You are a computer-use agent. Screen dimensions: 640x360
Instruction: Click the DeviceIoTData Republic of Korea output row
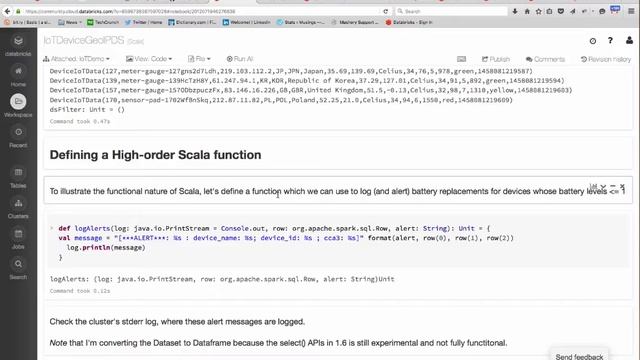pyautogui.click(x=307, y=81)
